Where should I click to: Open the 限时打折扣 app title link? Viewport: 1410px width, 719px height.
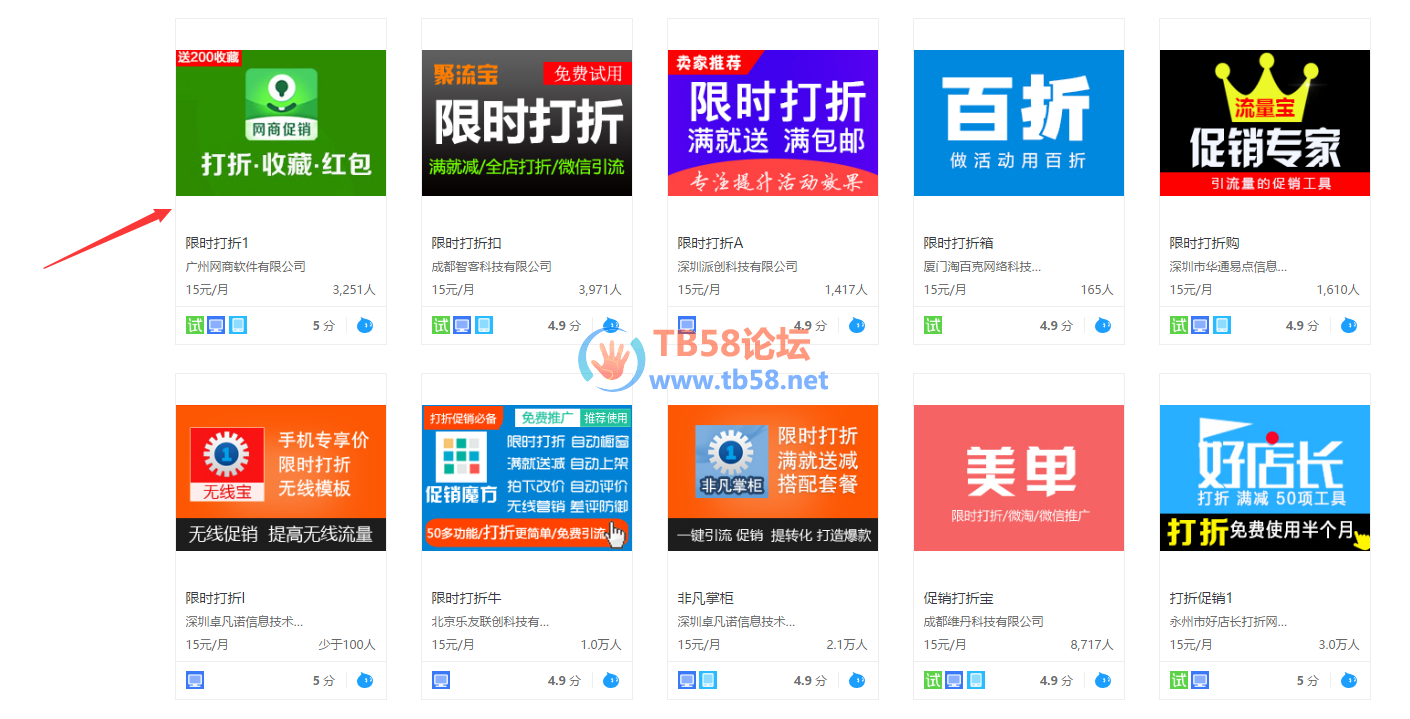click(467, 243)
